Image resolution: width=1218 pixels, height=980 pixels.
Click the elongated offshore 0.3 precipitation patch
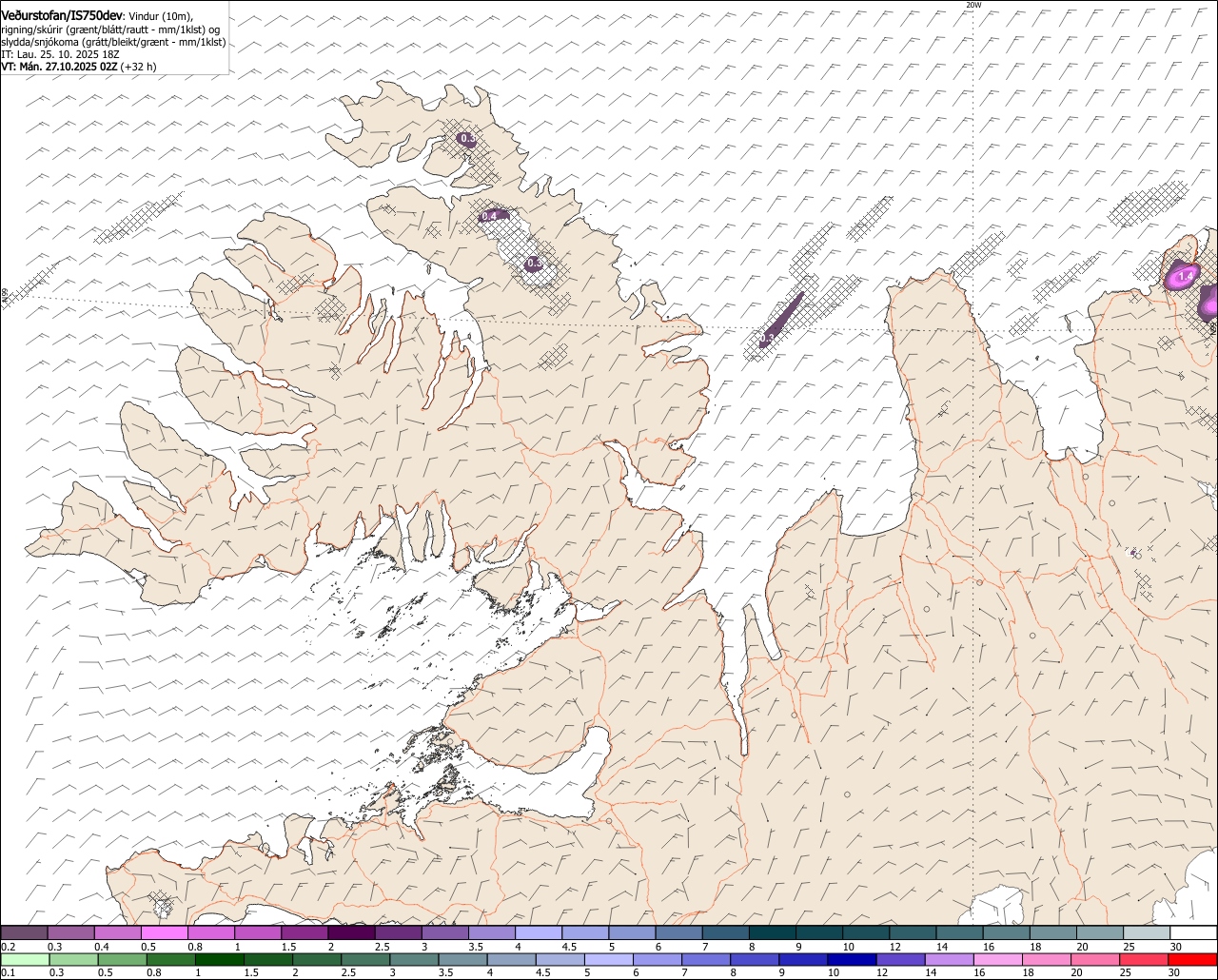coord(780,322)
